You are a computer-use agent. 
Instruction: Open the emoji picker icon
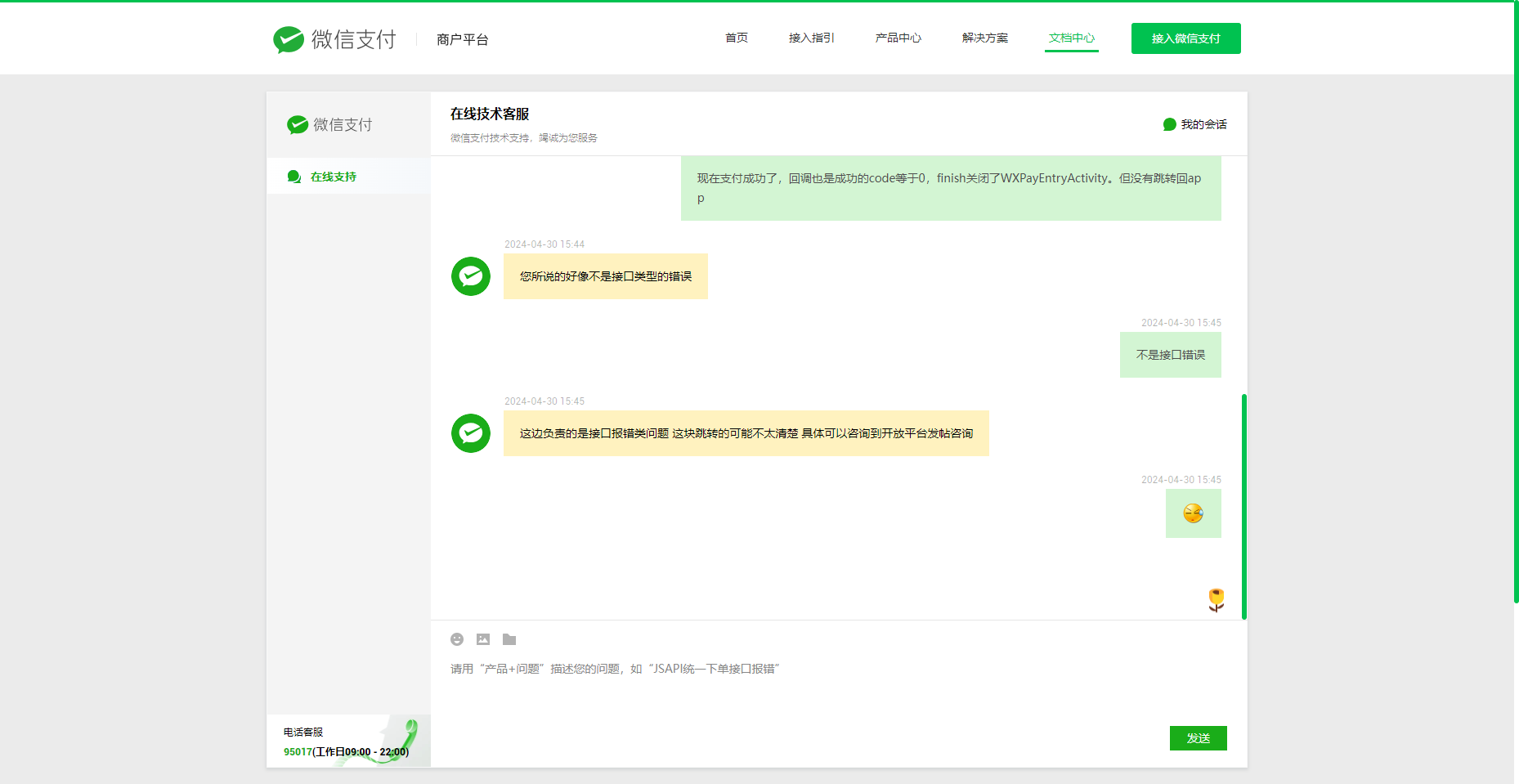coord(457,639)
